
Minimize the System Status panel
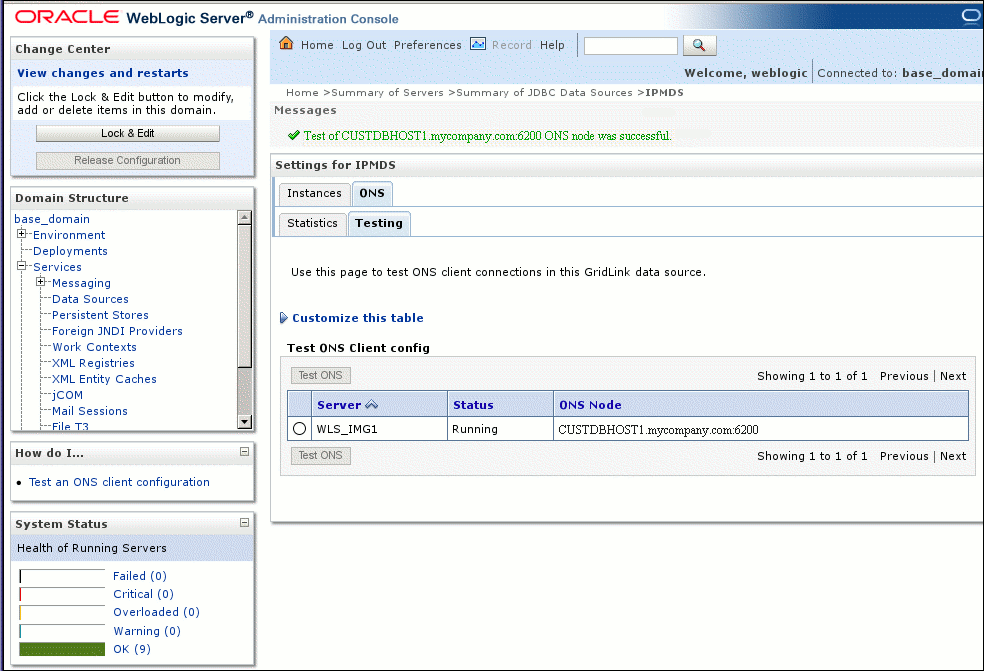245,523
